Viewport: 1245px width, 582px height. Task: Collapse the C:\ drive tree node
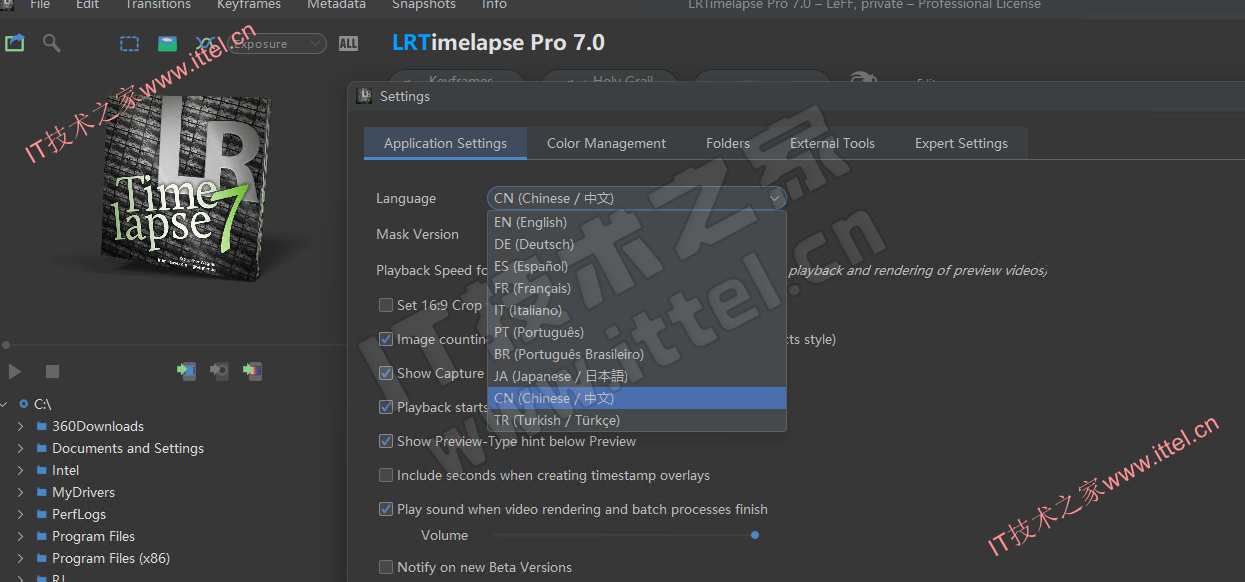point(5,404)
